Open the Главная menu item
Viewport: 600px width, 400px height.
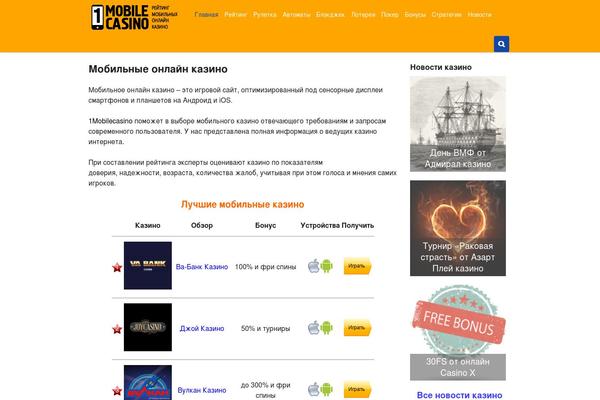(x=206, y=15)
